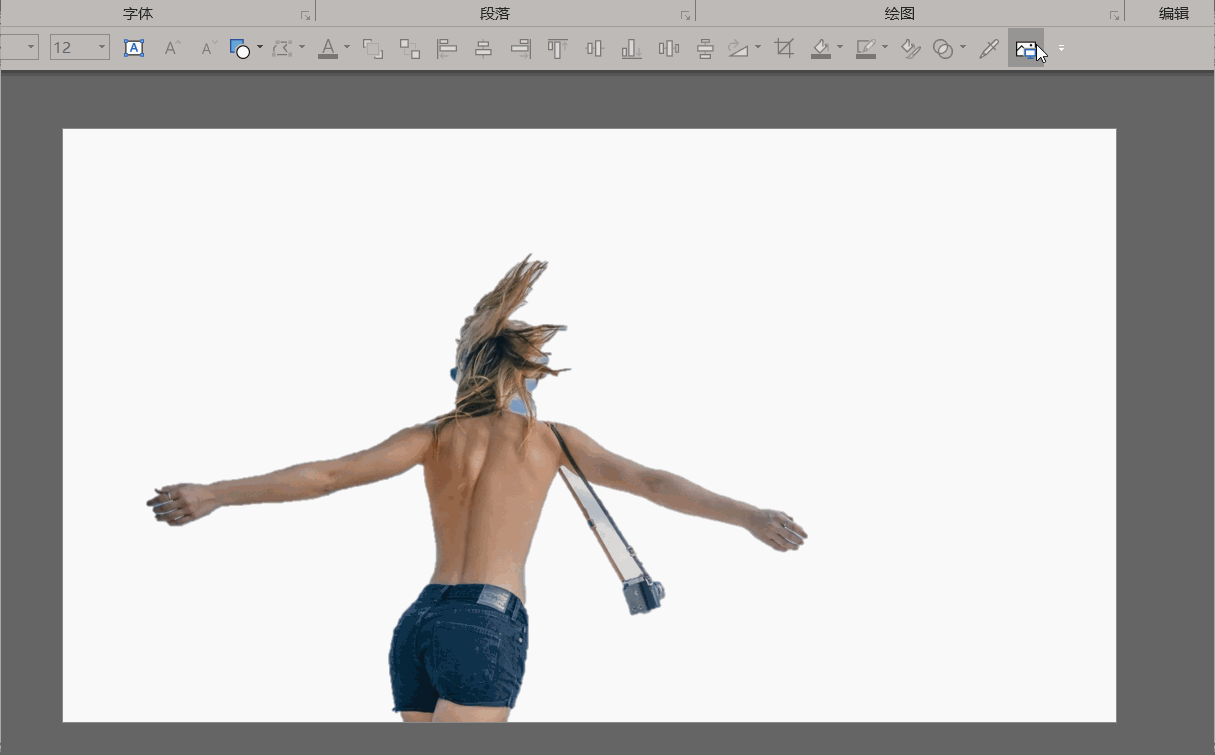The height and width of the screenshot is (755, 1215).
Task: Expand the shapes gallery dropdown arrow
Action: pyautogui.click(x=260, y=47)
